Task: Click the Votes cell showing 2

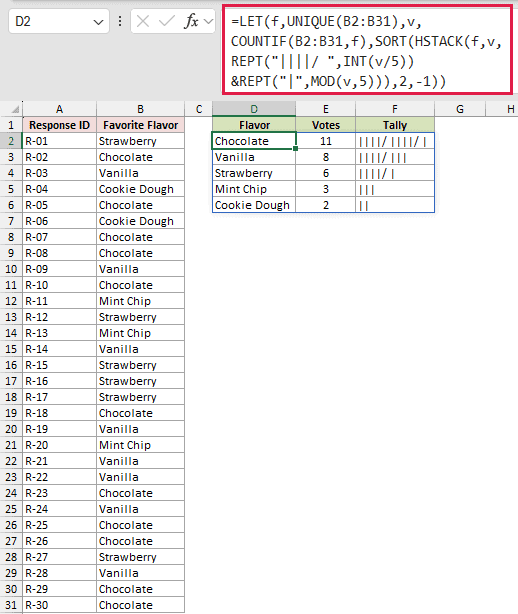Action: (326, 205)
